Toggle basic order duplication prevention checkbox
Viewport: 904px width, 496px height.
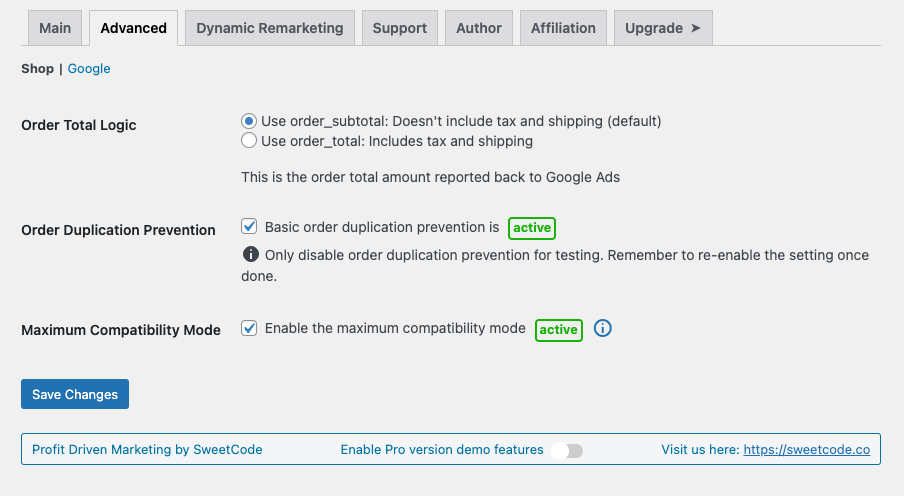(x=249, y=226)
